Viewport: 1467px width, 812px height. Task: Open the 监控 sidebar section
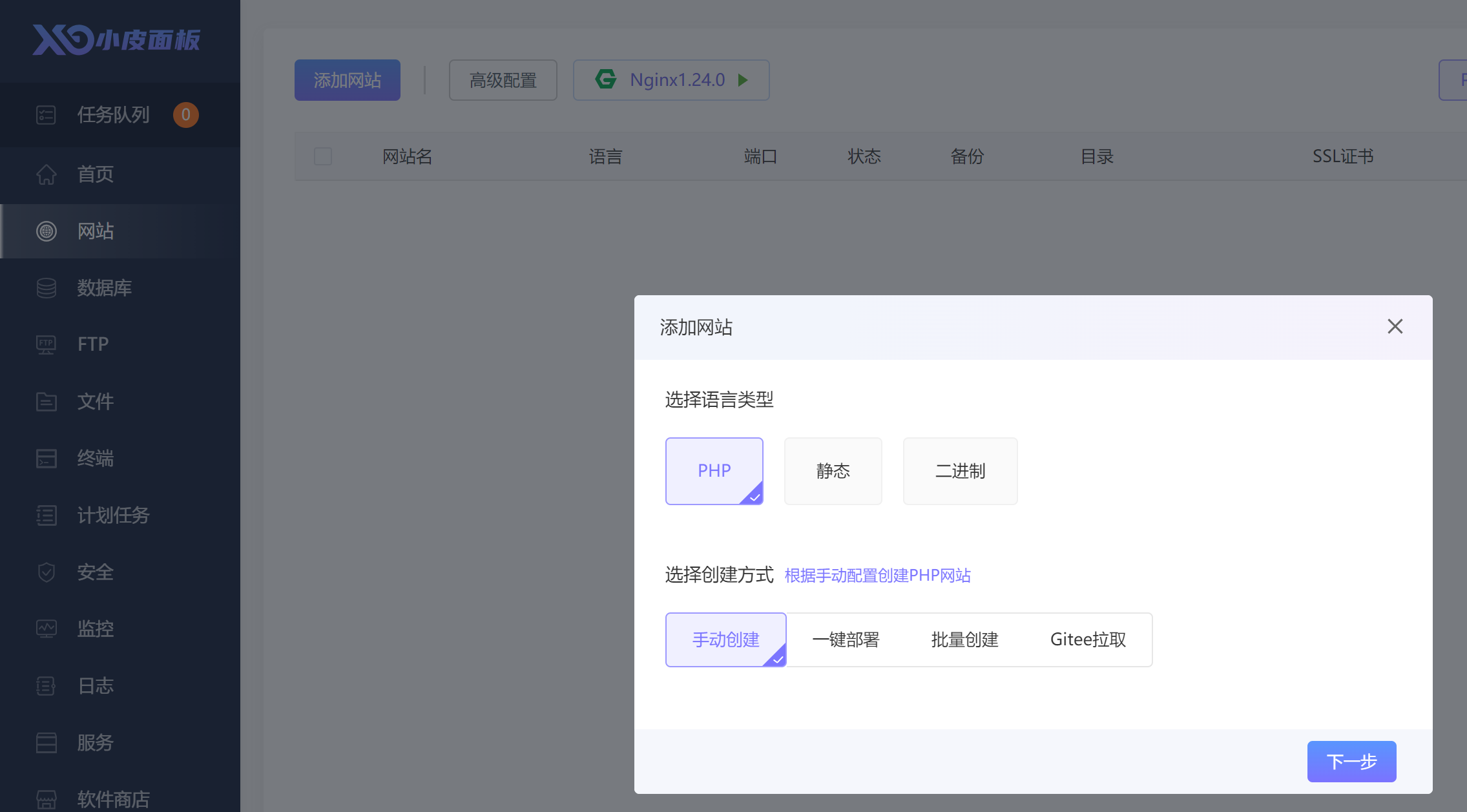pos(120,629)
